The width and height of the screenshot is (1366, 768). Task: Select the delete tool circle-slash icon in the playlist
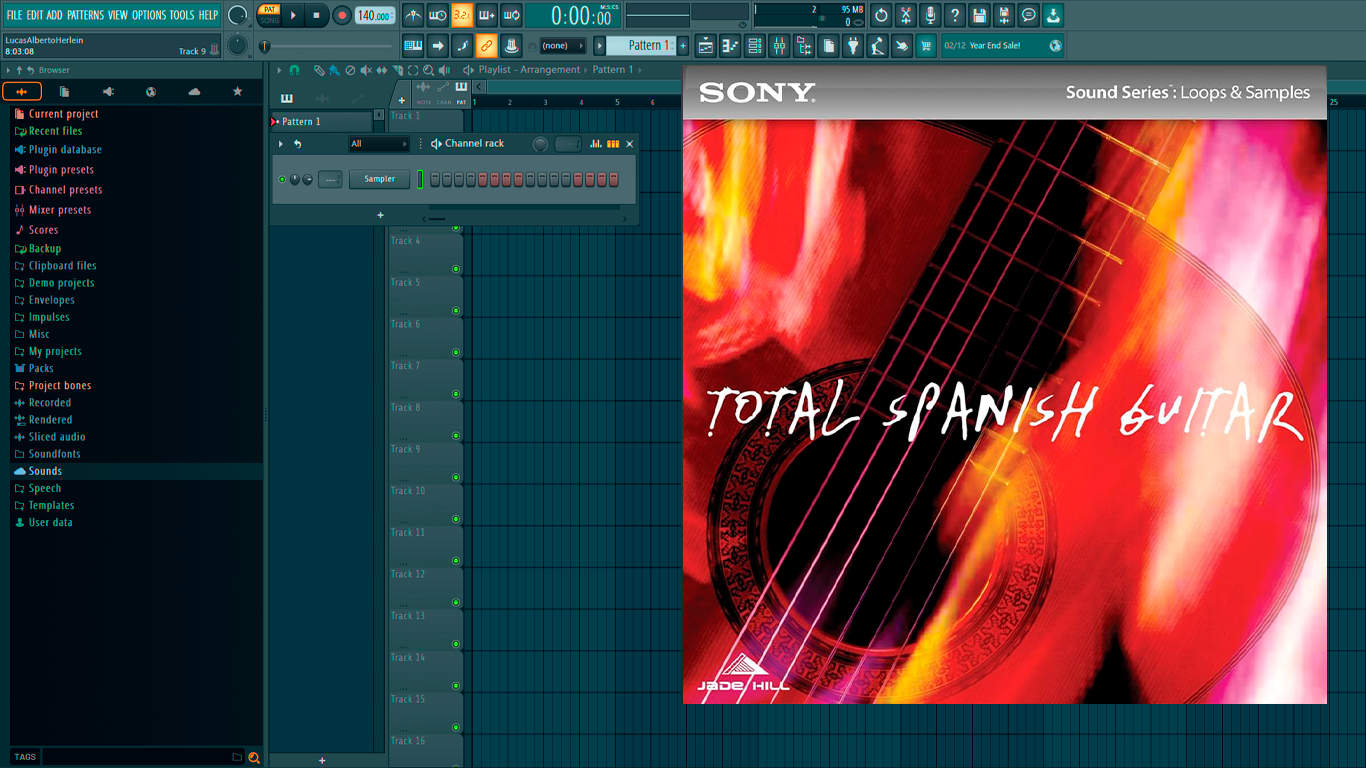350,70
